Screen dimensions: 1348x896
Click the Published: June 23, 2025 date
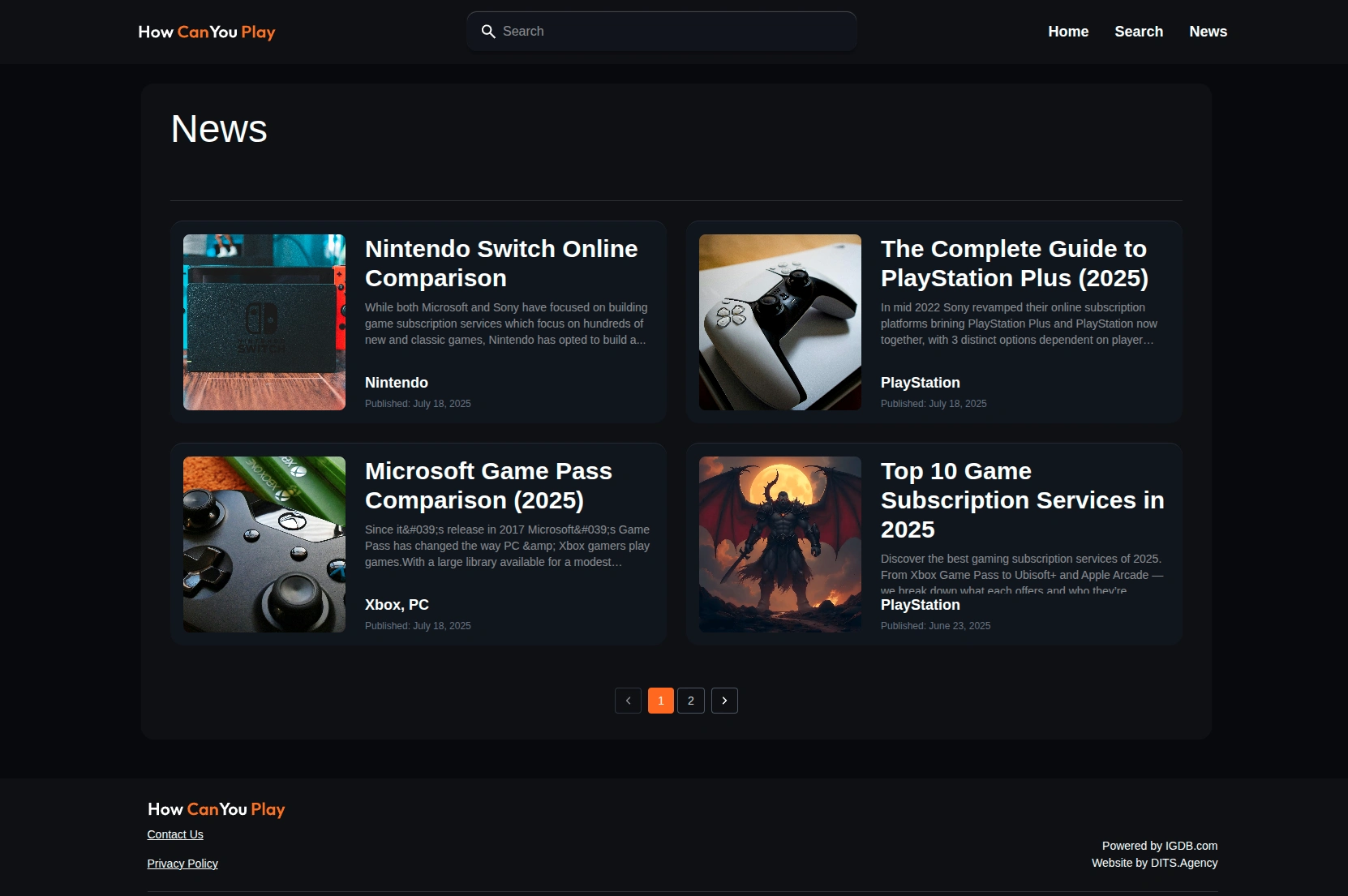pos(936,626)
